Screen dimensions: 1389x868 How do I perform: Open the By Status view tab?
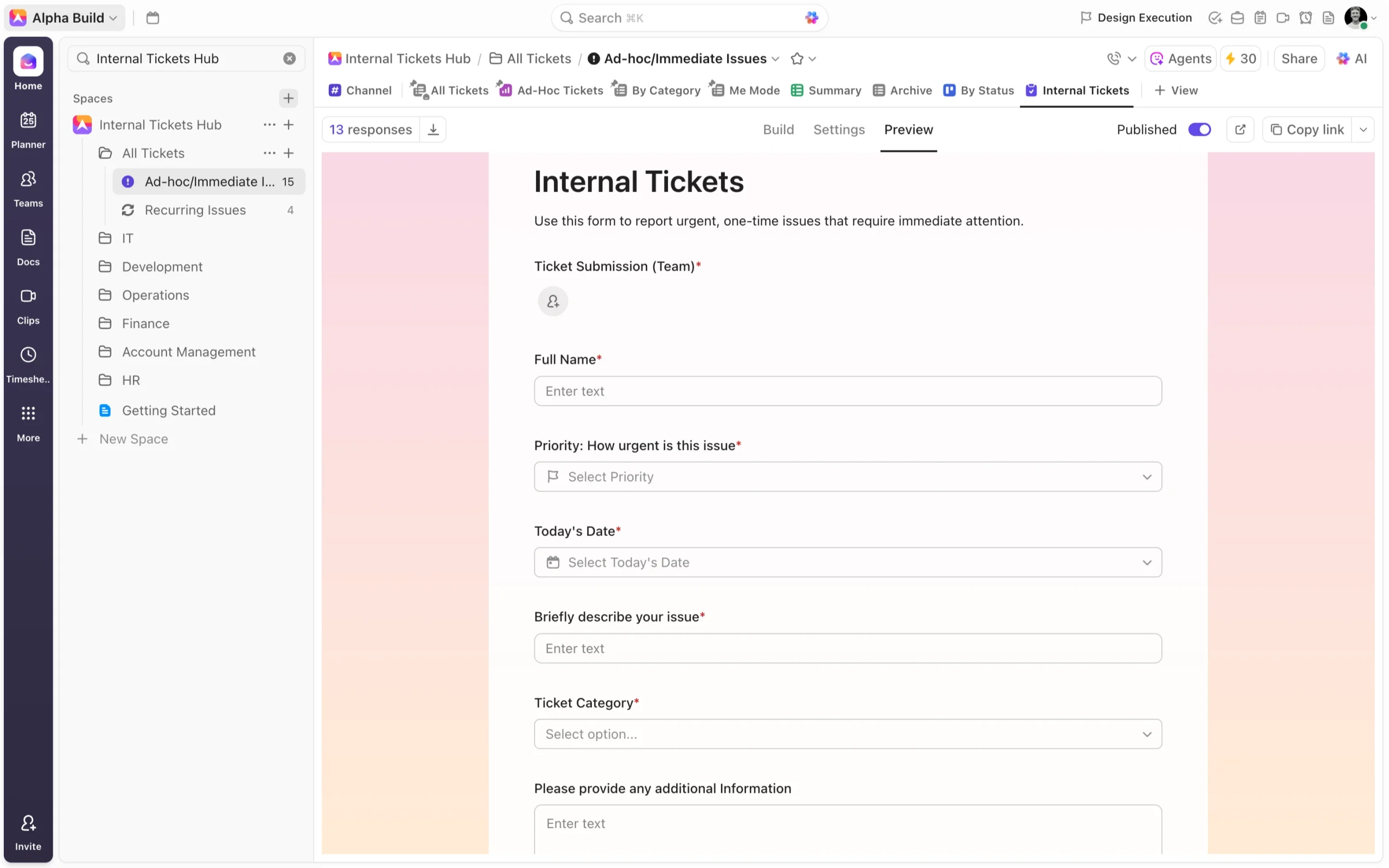(x=979, y=90)
